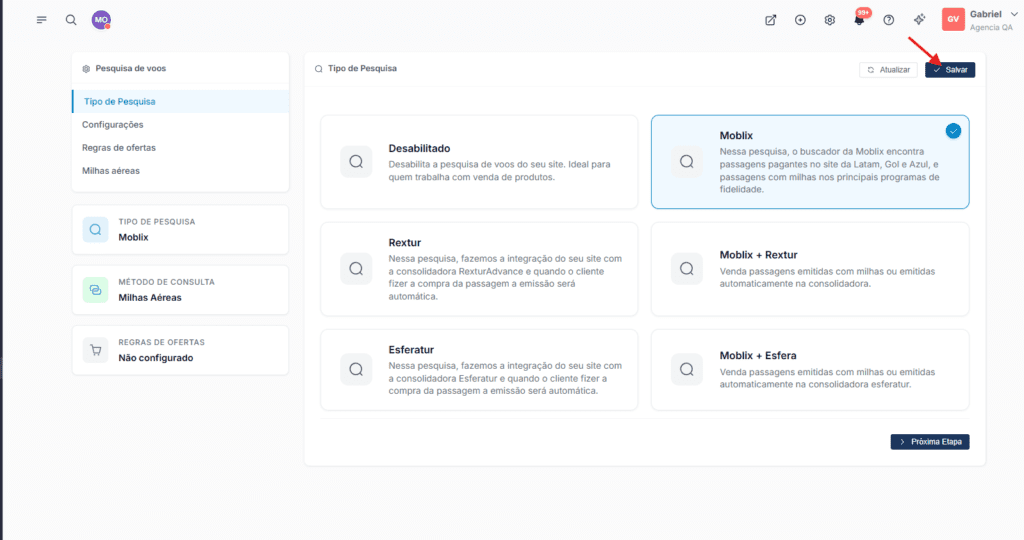
Task: Click the Regras de Ofertas summary card
Action: [x=180, y=350]
